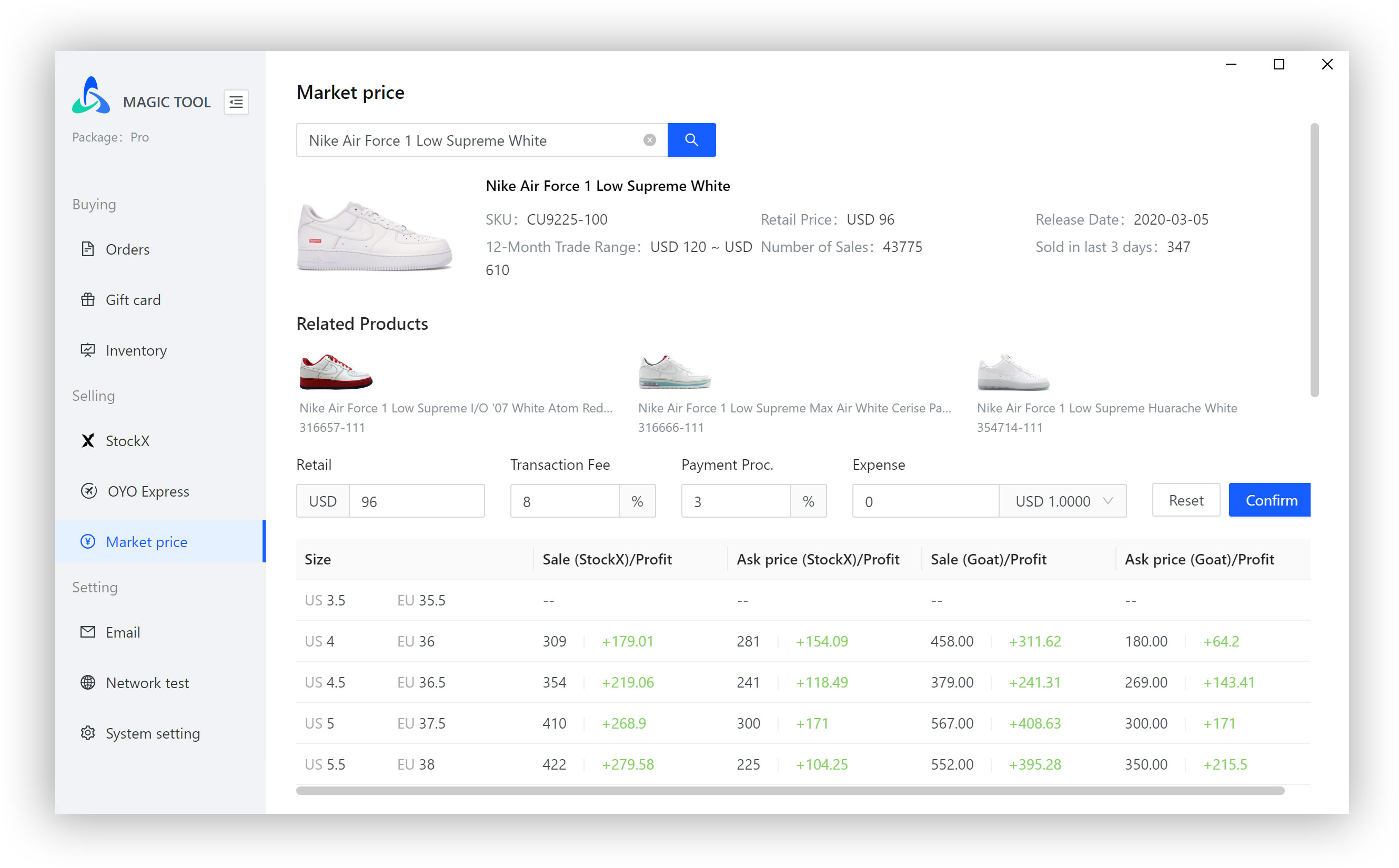The image size is (1399, 868).
Task: Open StockX via its X logo icon
Action: point(88,441)
